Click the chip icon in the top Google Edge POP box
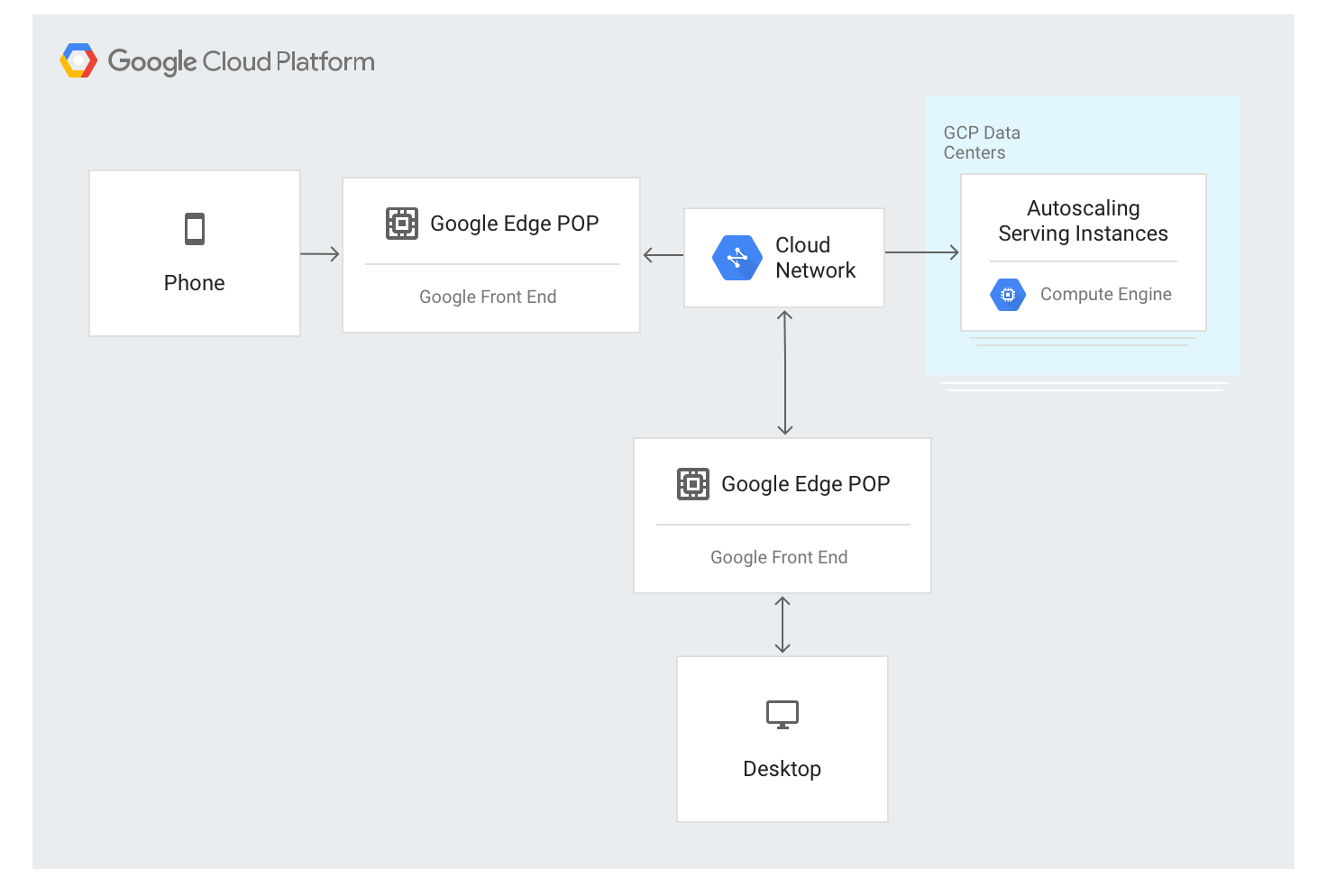1327x896 pixels. coord(402,223)
